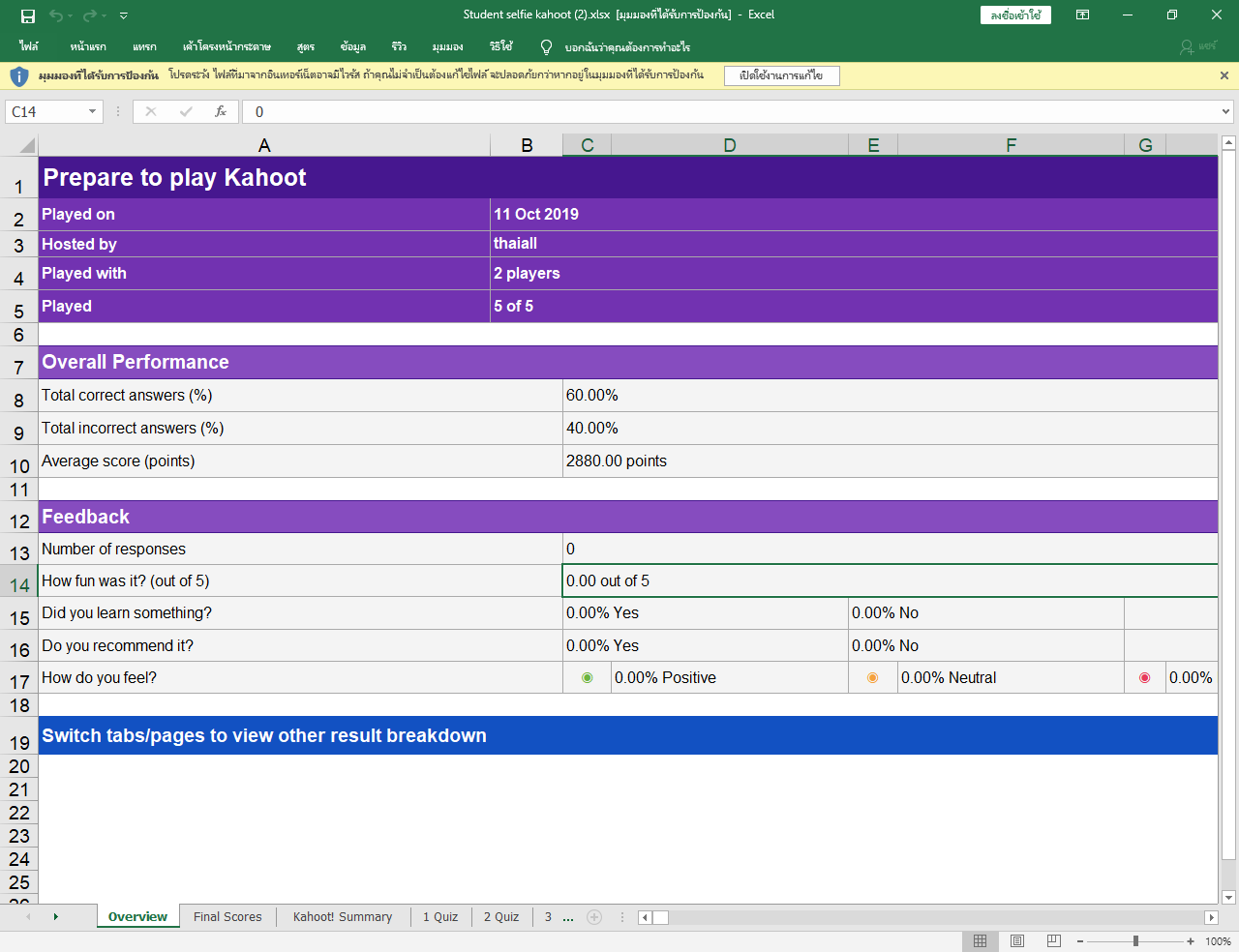Expand the formula bar
Screen dimensions: 1239x952
click(1225, 111)
